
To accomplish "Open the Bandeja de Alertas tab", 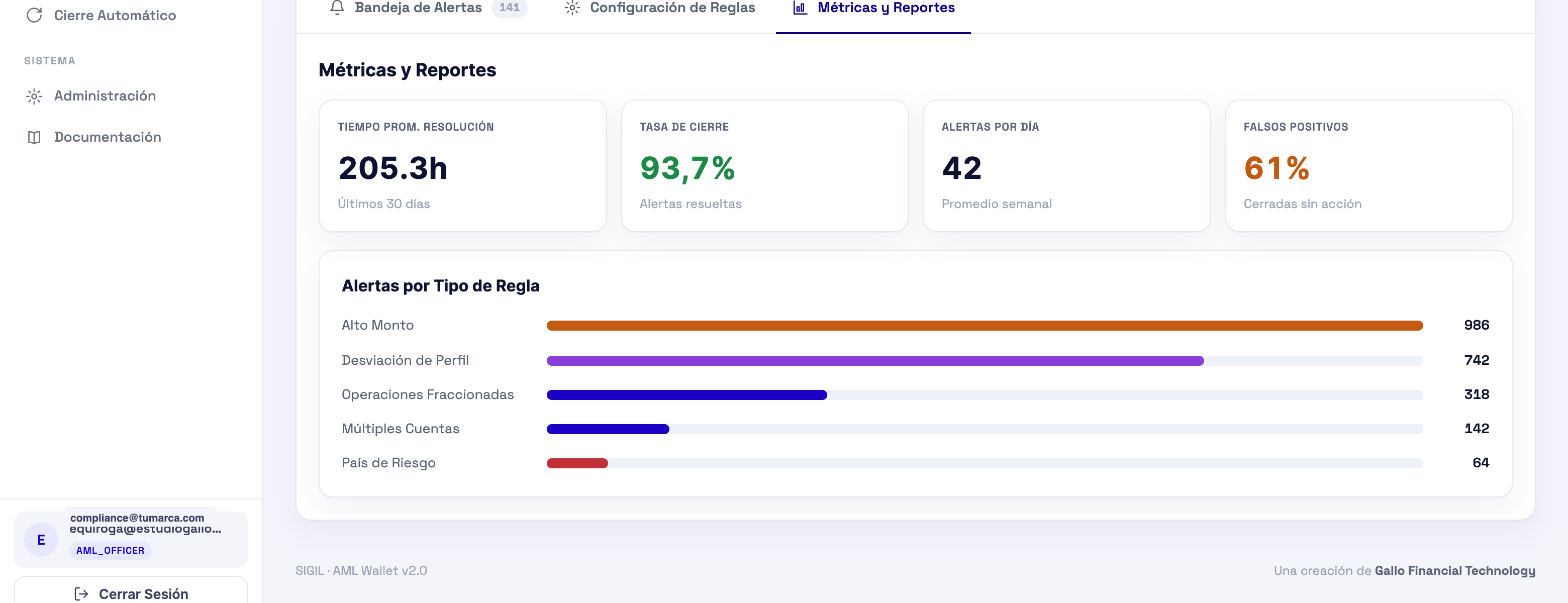I will click(x=429, y=9).
